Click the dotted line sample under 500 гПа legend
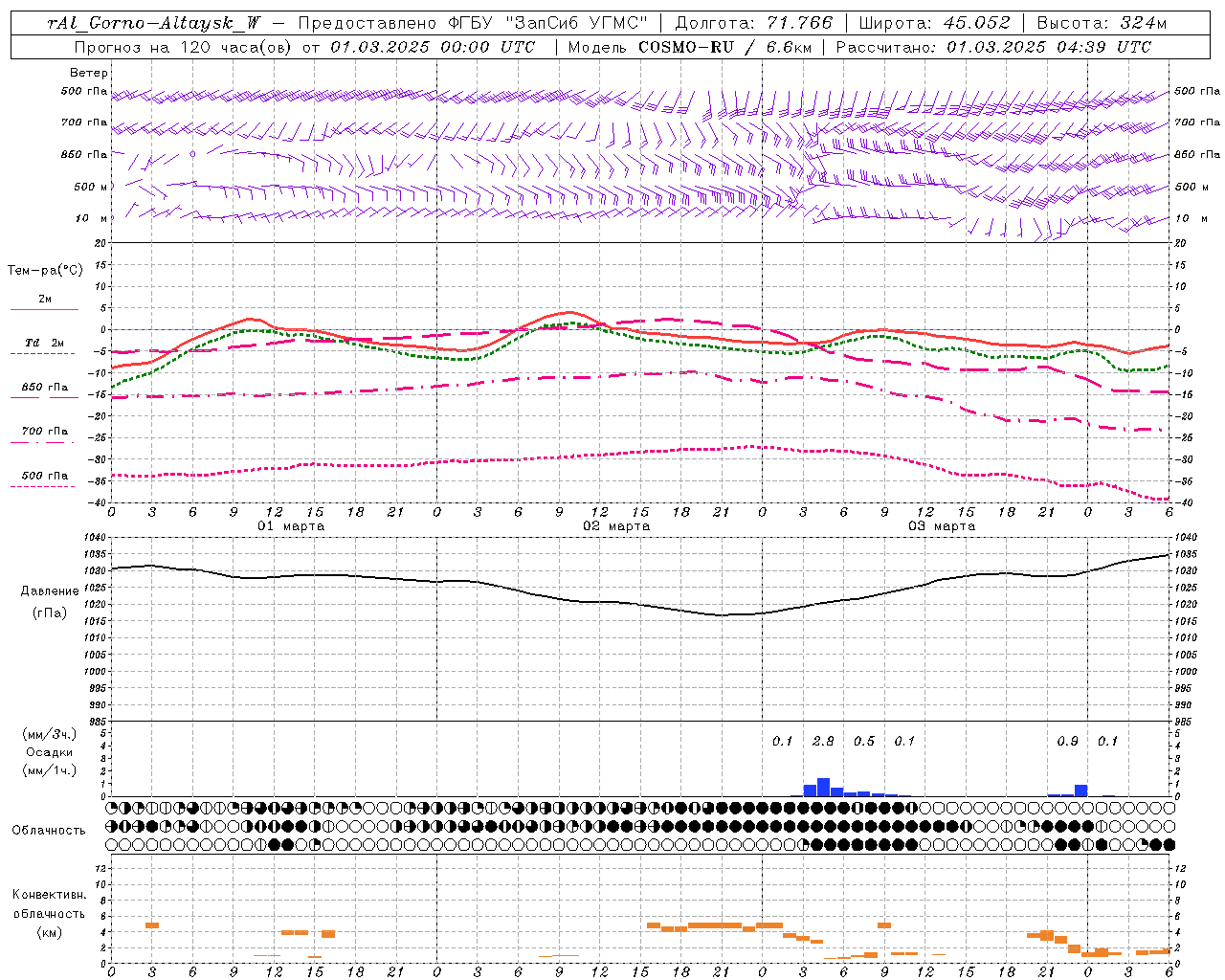Screen dimensions: 1225x980 [x=42, y=486]
